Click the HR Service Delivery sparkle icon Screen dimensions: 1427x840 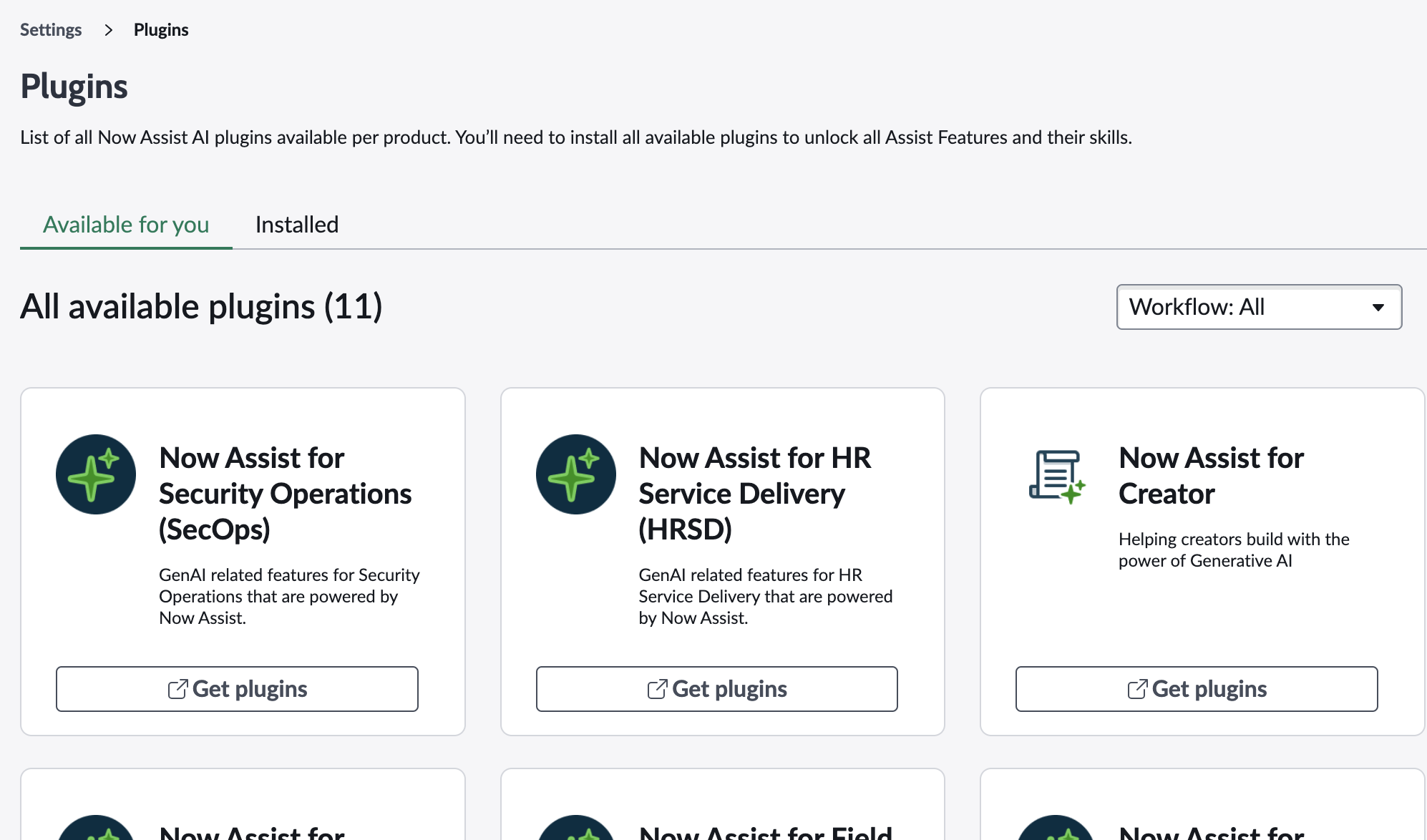tap(576, 474)
